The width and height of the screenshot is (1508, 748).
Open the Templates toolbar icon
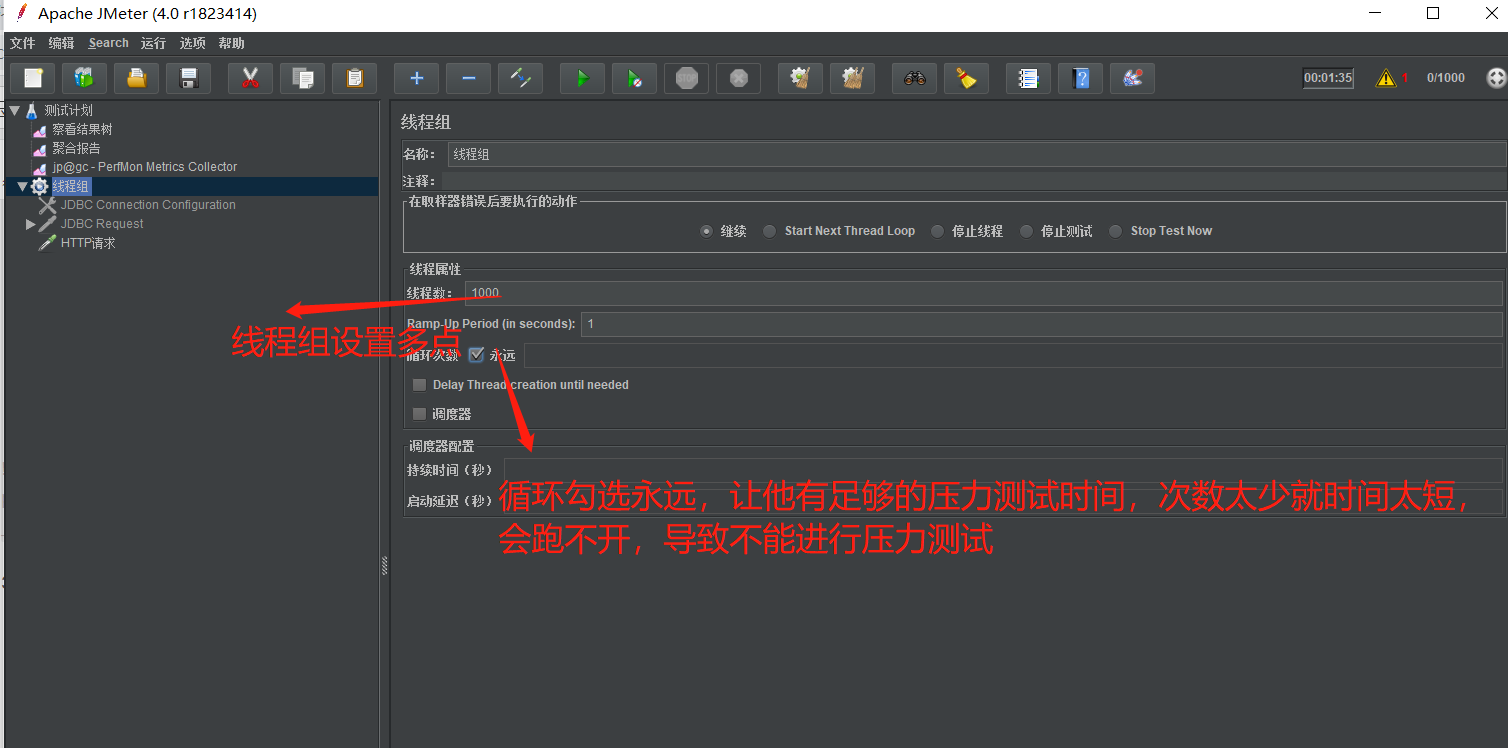click(x=85, y=78)
